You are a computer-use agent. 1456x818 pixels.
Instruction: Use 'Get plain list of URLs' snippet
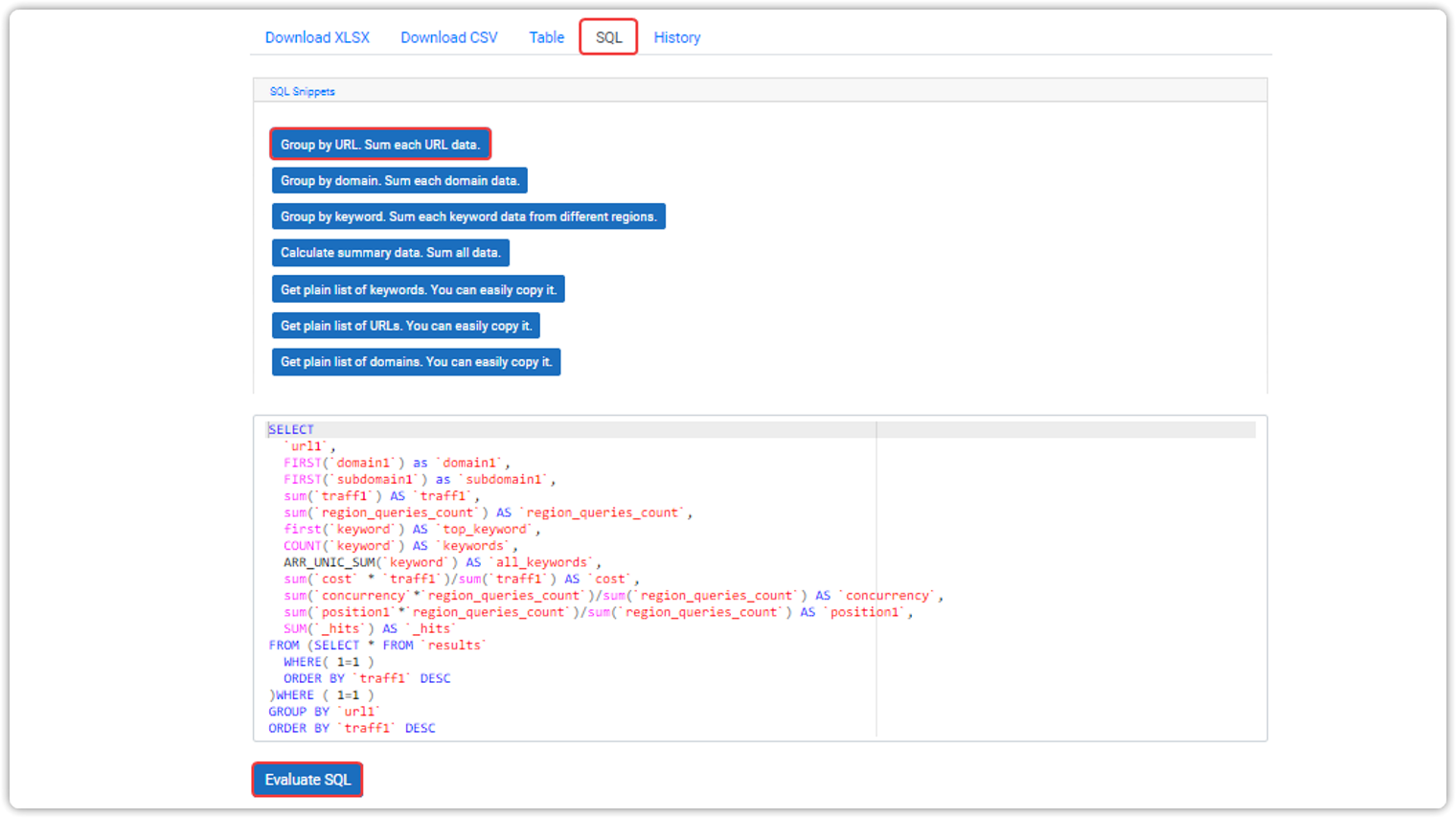406,326
